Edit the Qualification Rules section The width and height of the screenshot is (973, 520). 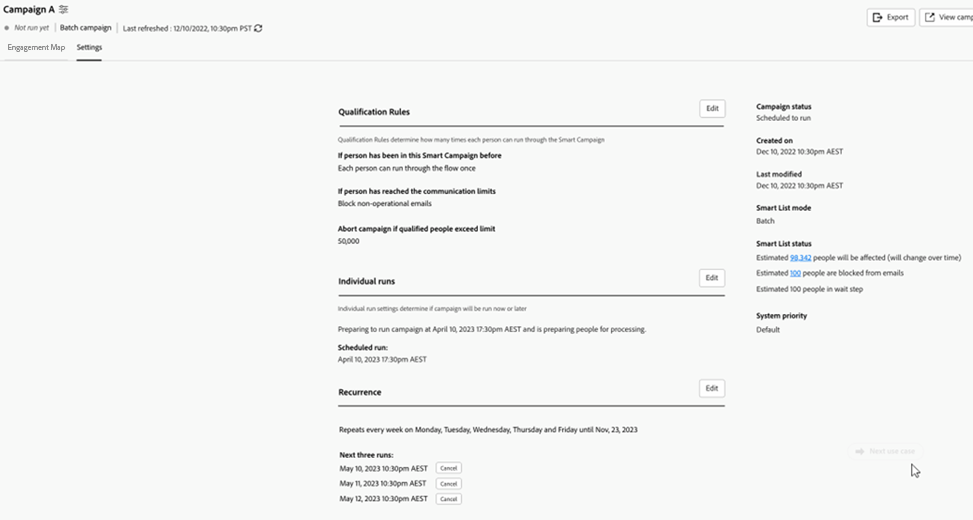click(x=712, y=109)
